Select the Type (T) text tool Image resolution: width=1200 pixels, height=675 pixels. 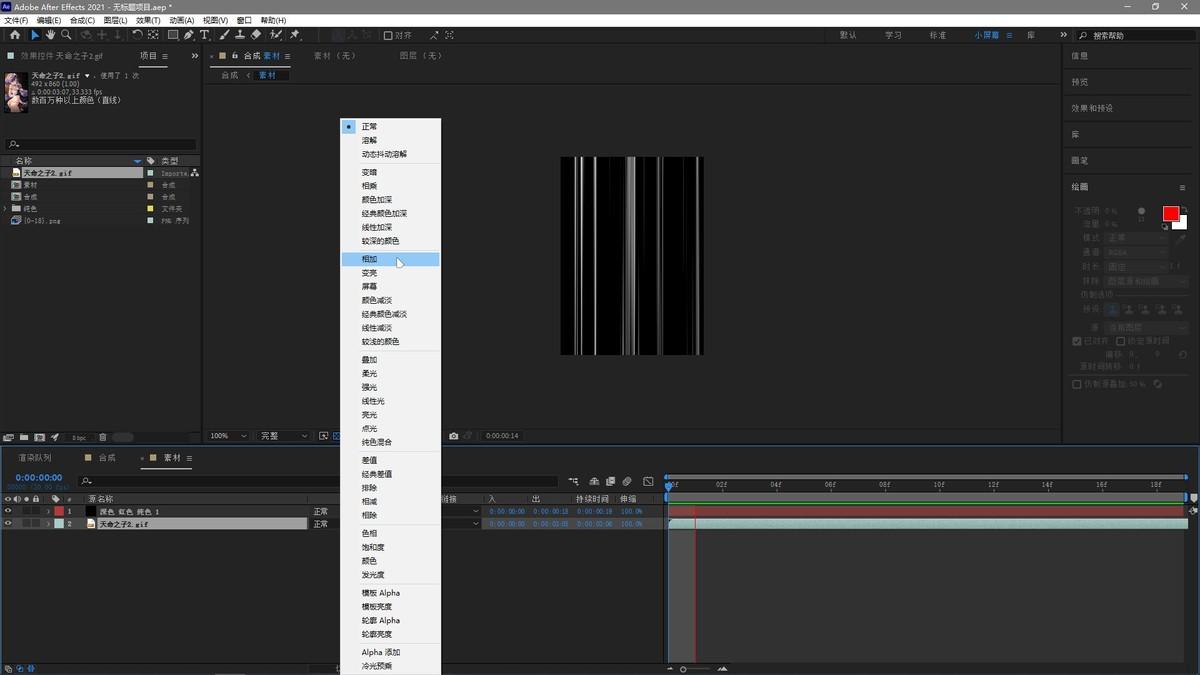(205, 35)
